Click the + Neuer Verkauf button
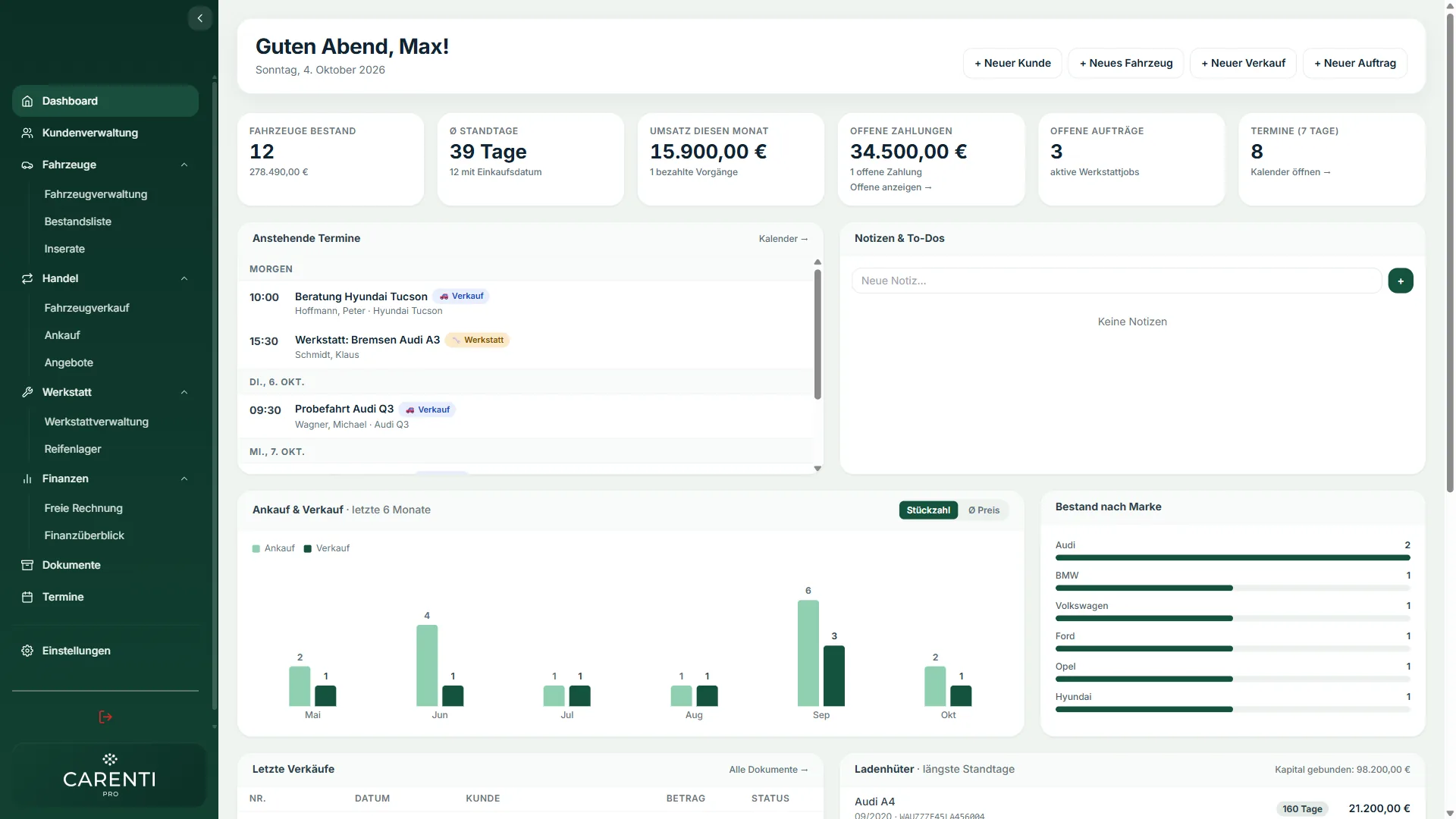 (x=1243, y=63)
